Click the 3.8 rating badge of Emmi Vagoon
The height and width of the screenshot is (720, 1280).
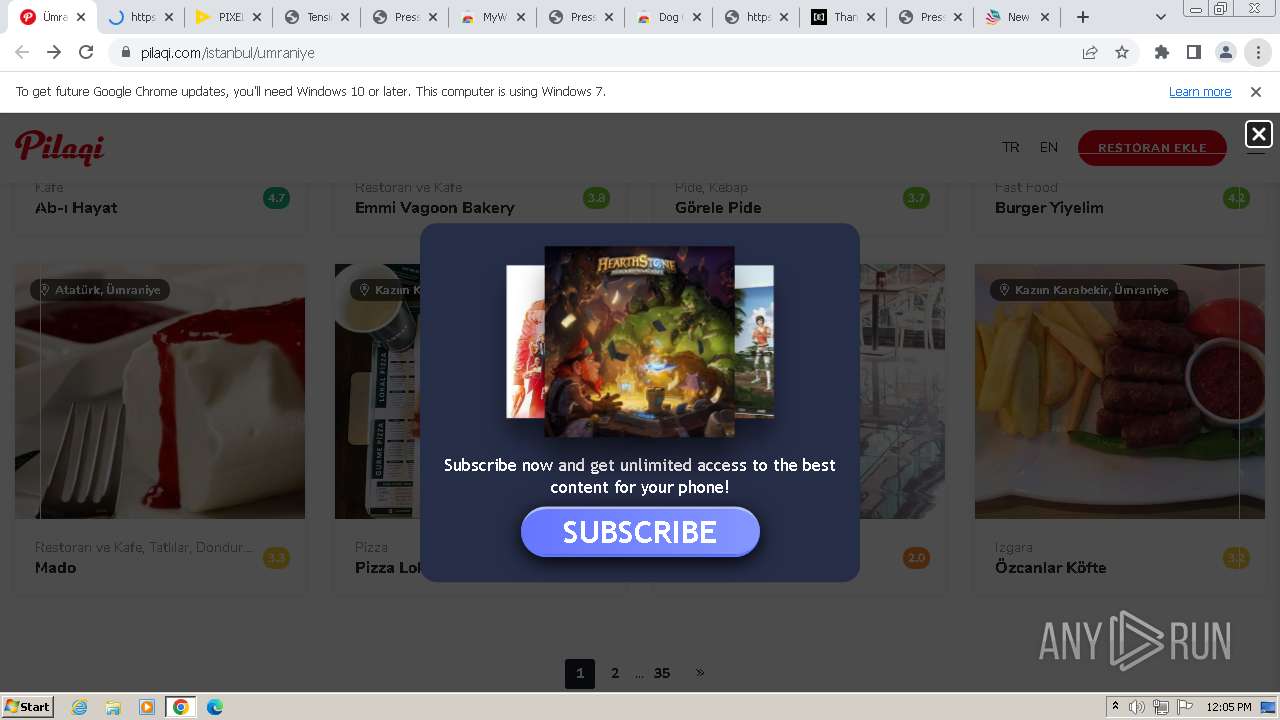[x=597, y=198]
